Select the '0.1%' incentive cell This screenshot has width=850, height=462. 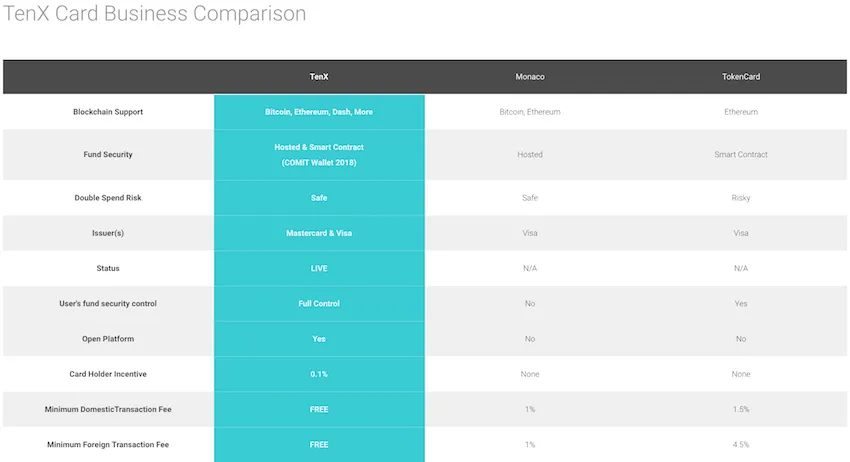click(x=319, y=374)
